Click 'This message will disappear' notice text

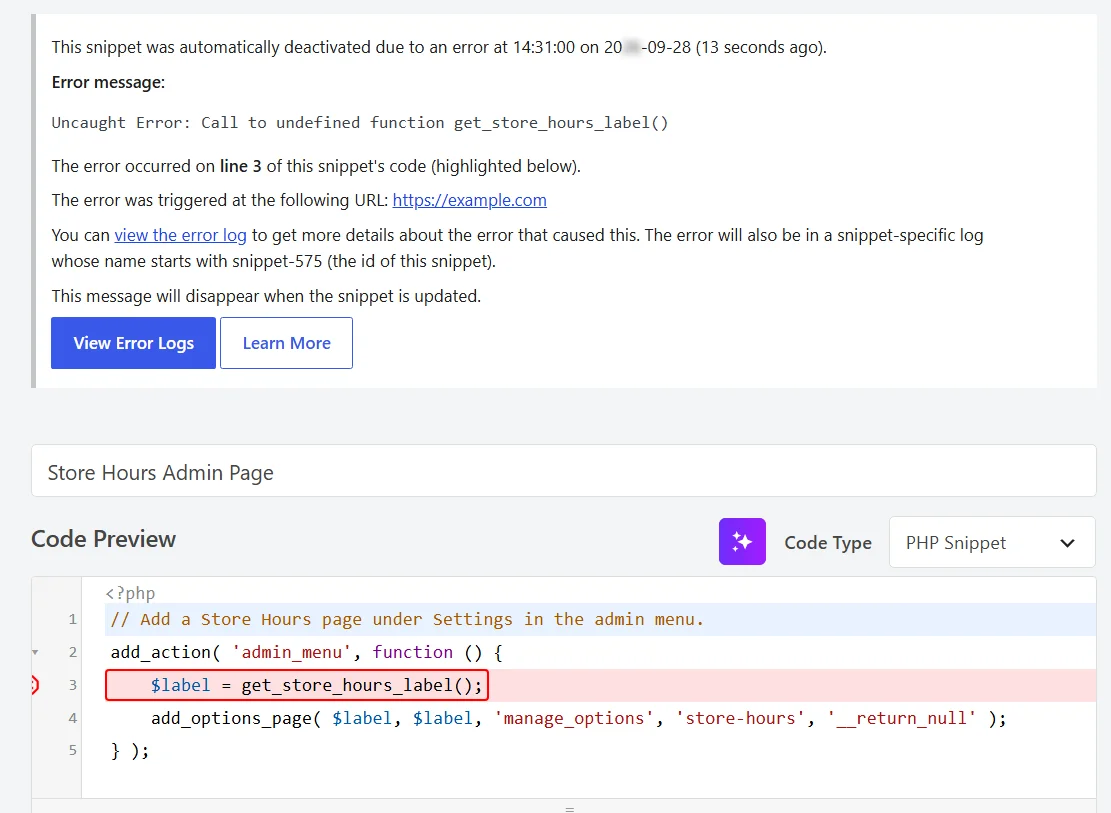266,296
